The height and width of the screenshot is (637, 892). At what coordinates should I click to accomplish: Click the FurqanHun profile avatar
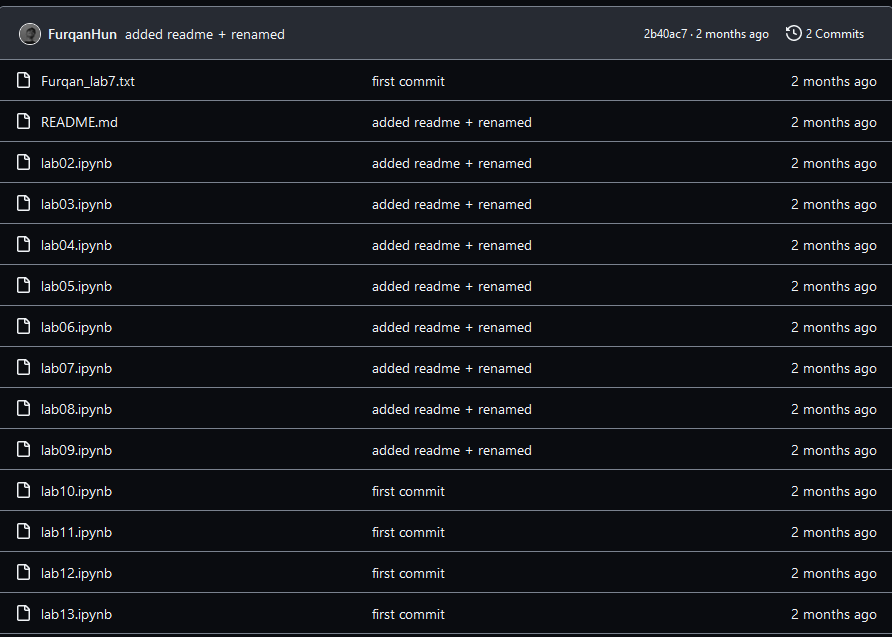[x=30, y=34]
